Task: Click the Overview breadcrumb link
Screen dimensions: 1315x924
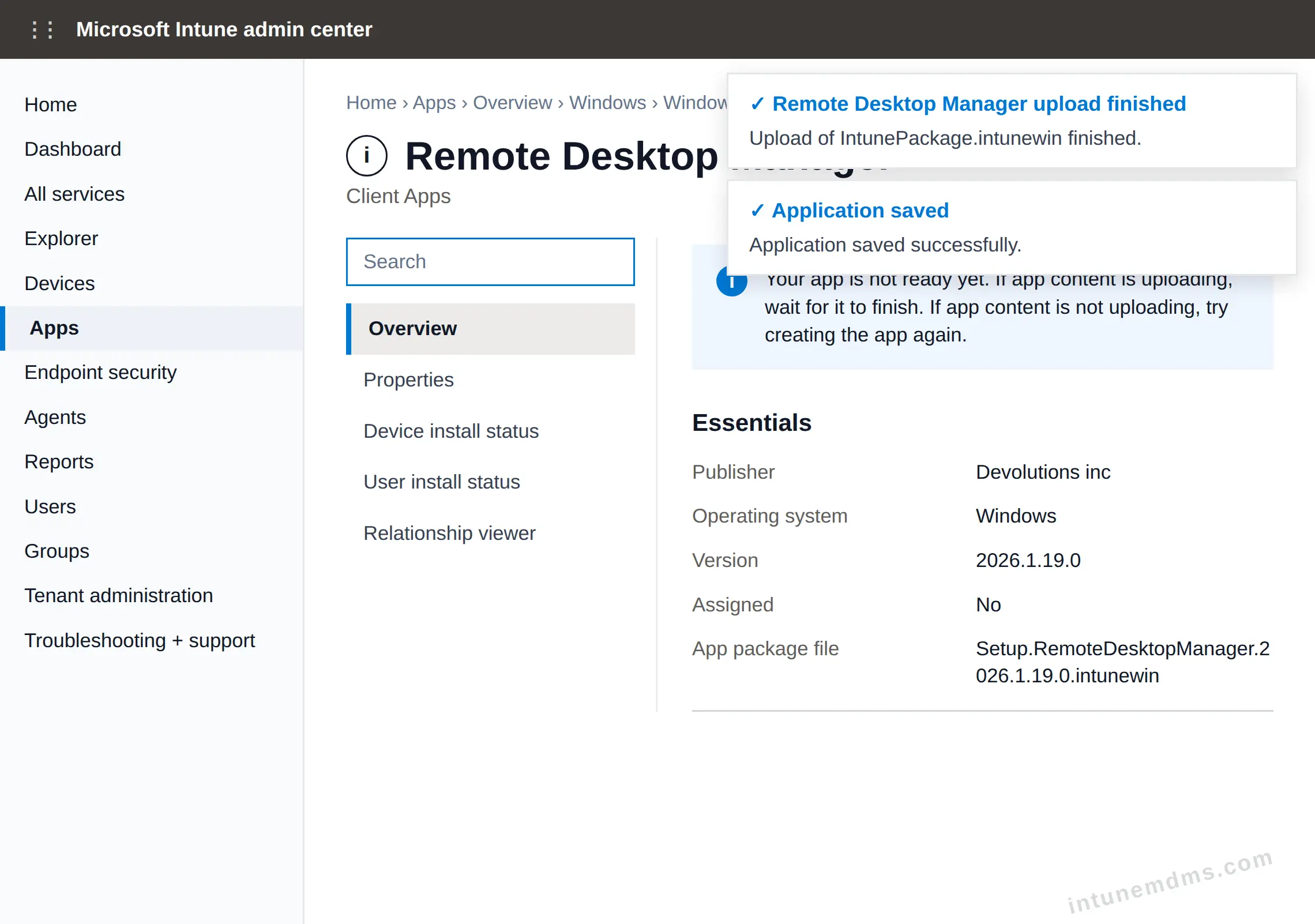Action: [x=513, y=103]
